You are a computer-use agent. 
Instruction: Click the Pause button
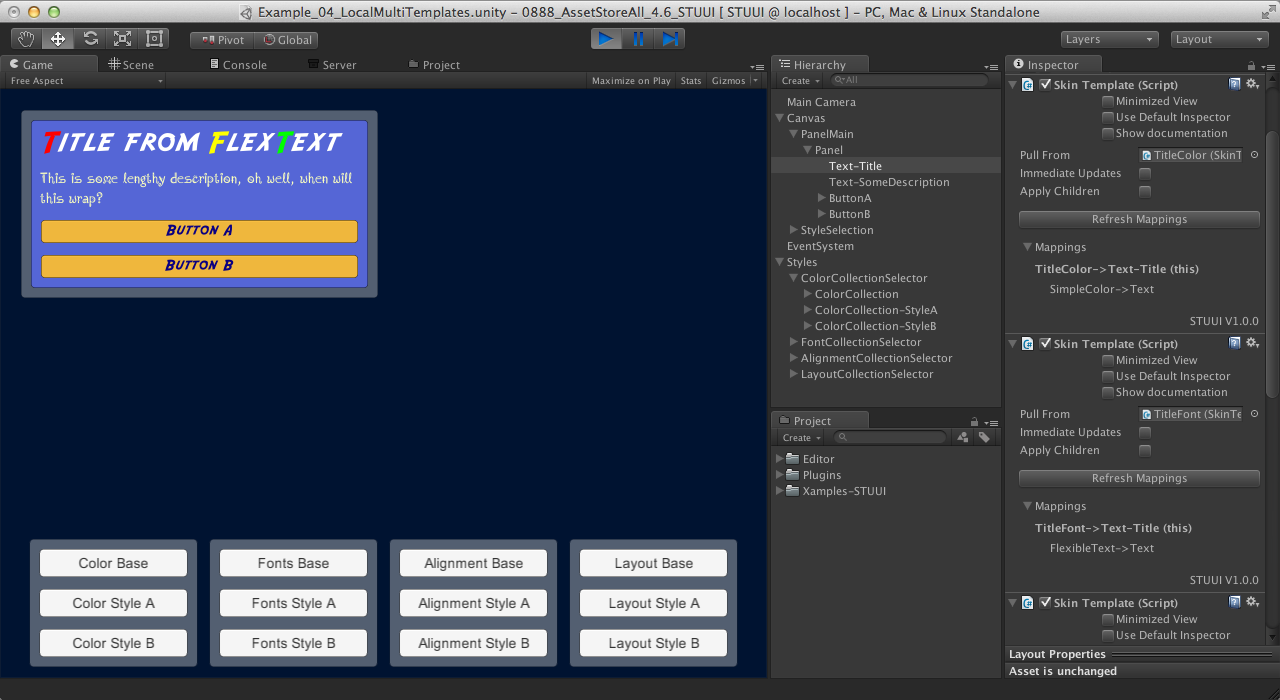[x=638, y=39]
